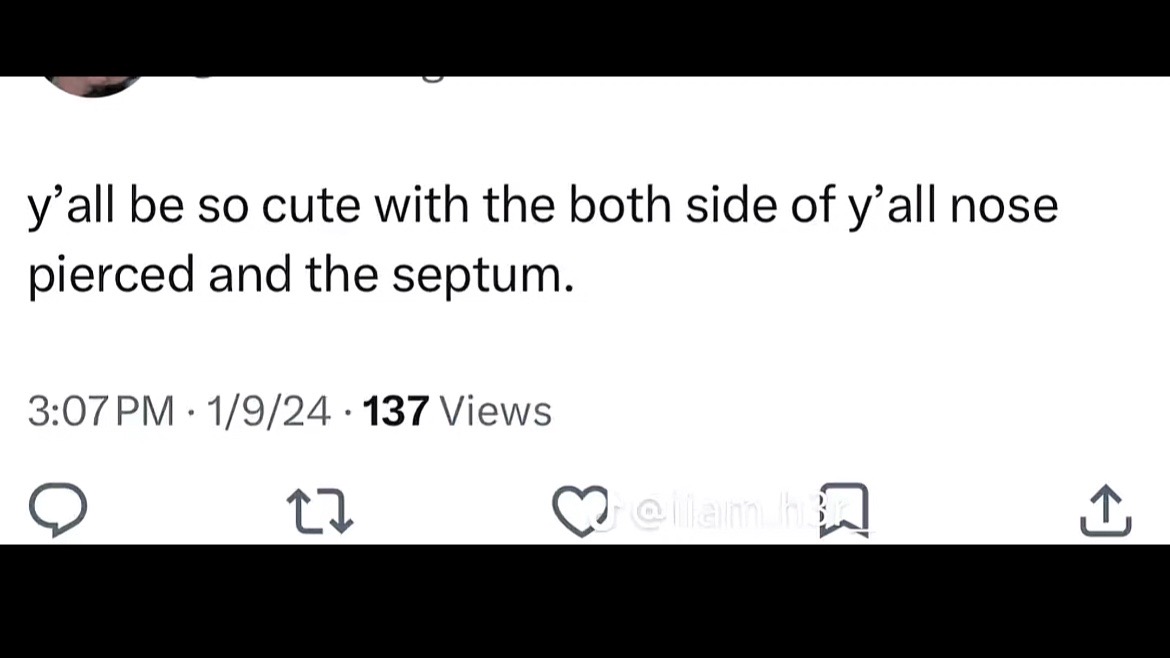Open the partially visible profile avatar

(93, 85)
